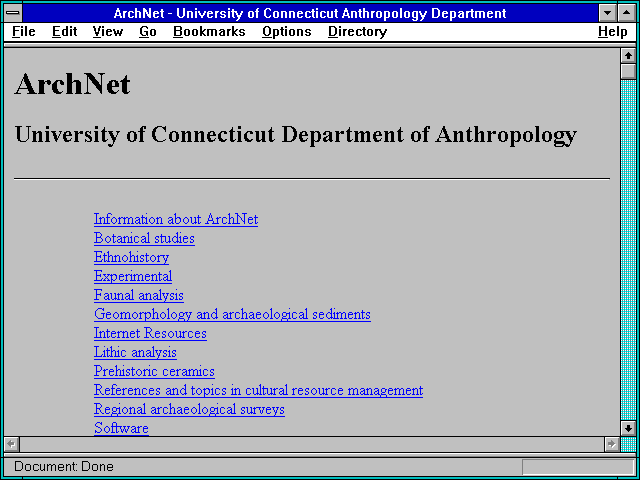Follow the Information about ArchNet link
Viewport: 640px width, 480px height.
click(176, 219)
